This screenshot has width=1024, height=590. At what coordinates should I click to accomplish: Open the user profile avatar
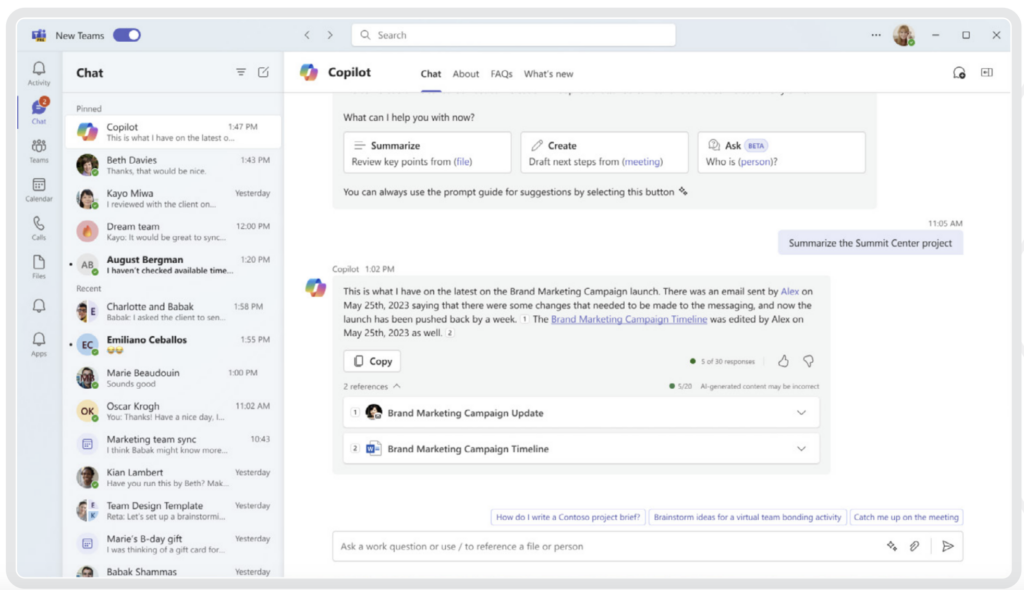(x=904, y=35)
